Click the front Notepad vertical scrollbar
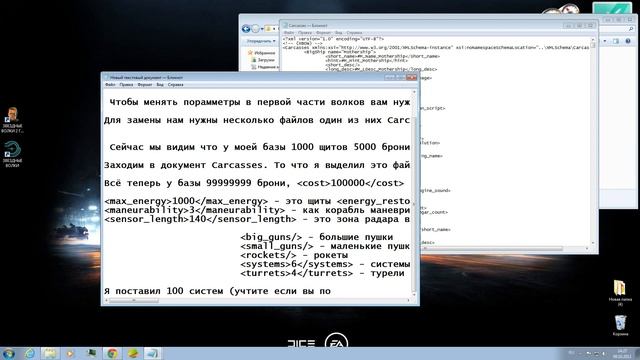This screenshot has height=360, width=640. (x=414, y=193)
